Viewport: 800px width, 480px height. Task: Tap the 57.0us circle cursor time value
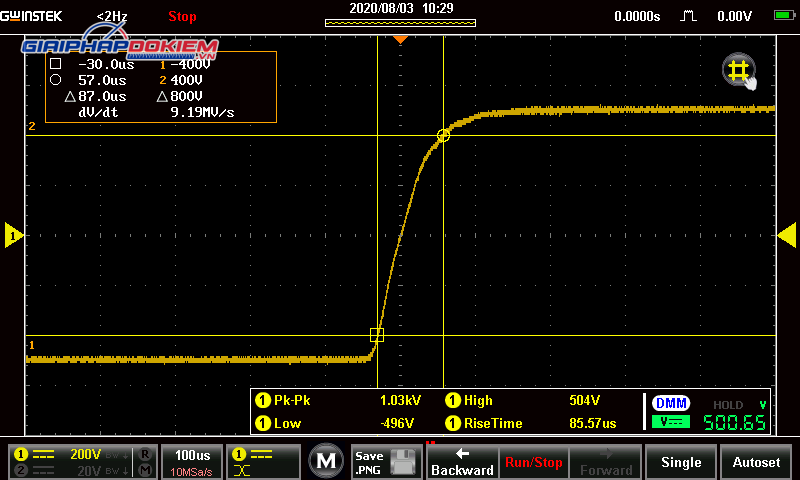tap(102, 80)
